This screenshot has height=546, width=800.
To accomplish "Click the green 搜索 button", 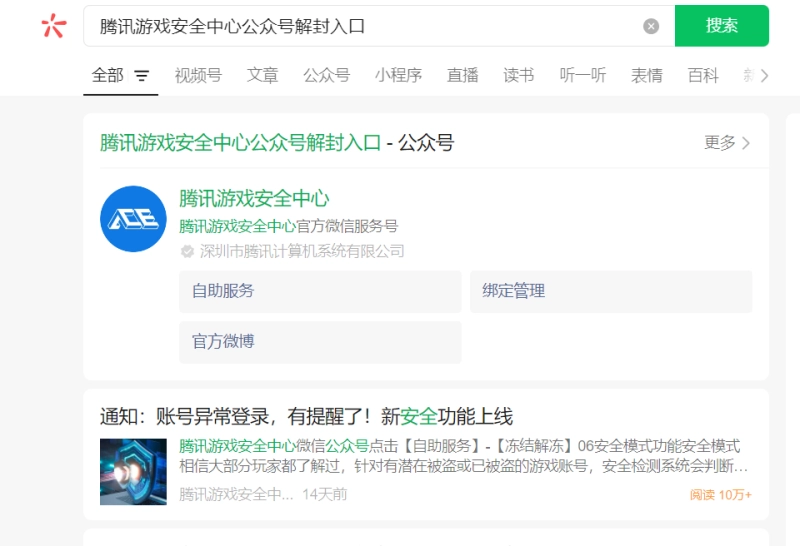I will tap(721, 26).
